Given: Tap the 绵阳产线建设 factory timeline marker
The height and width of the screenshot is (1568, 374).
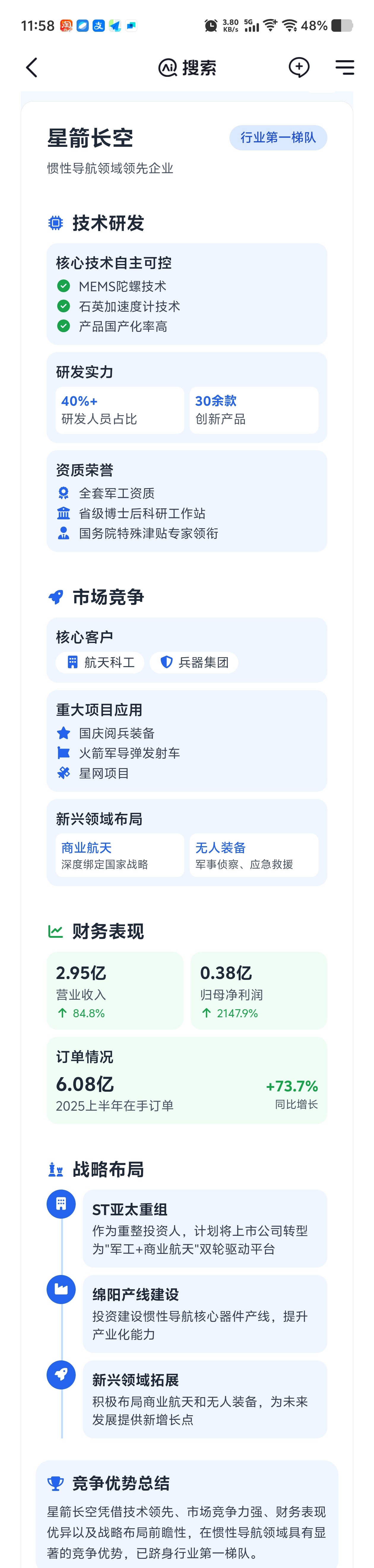Looking at the screenshot, I should click(61, 1289).
